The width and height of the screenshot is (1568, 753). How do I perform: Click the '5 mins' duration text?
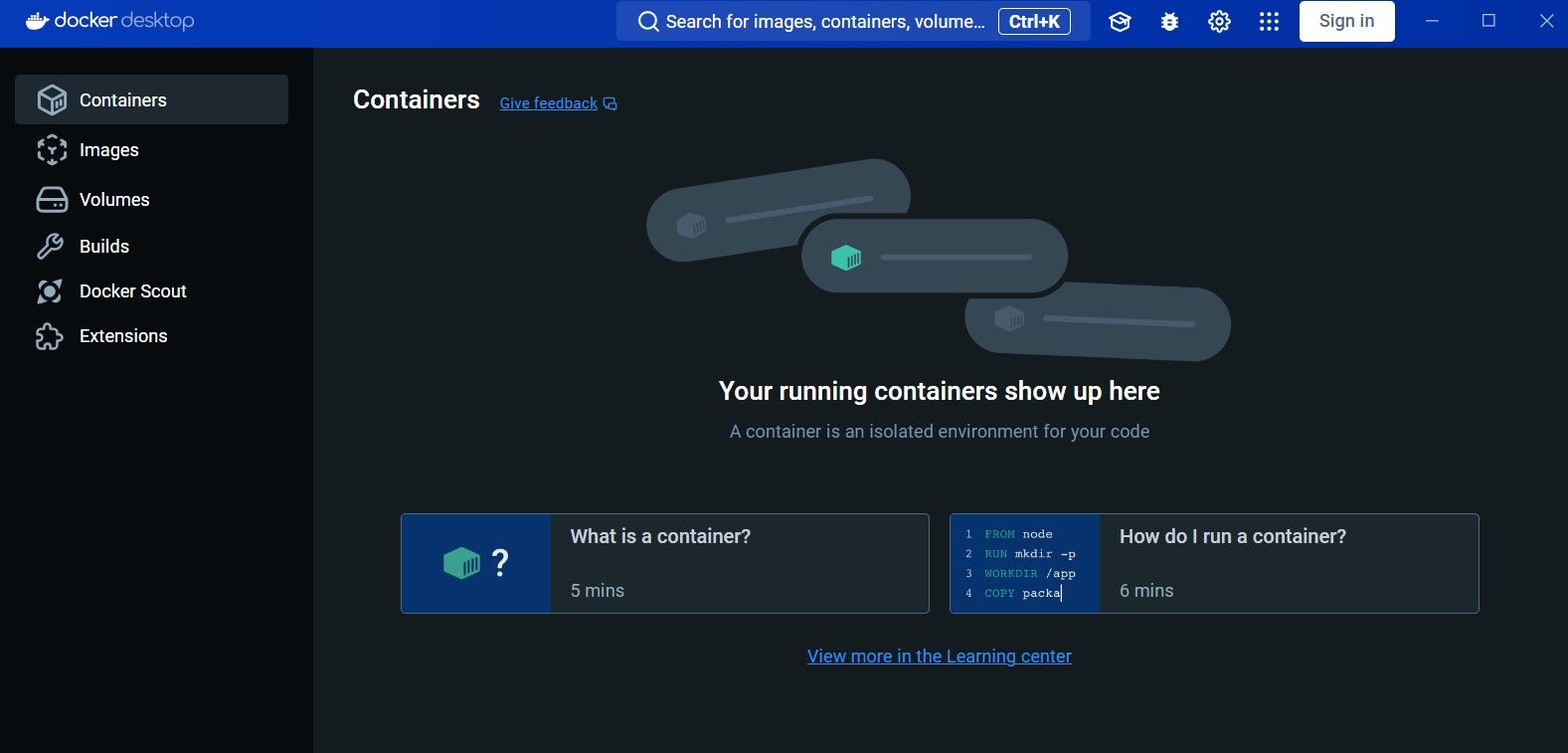[598, 591]
